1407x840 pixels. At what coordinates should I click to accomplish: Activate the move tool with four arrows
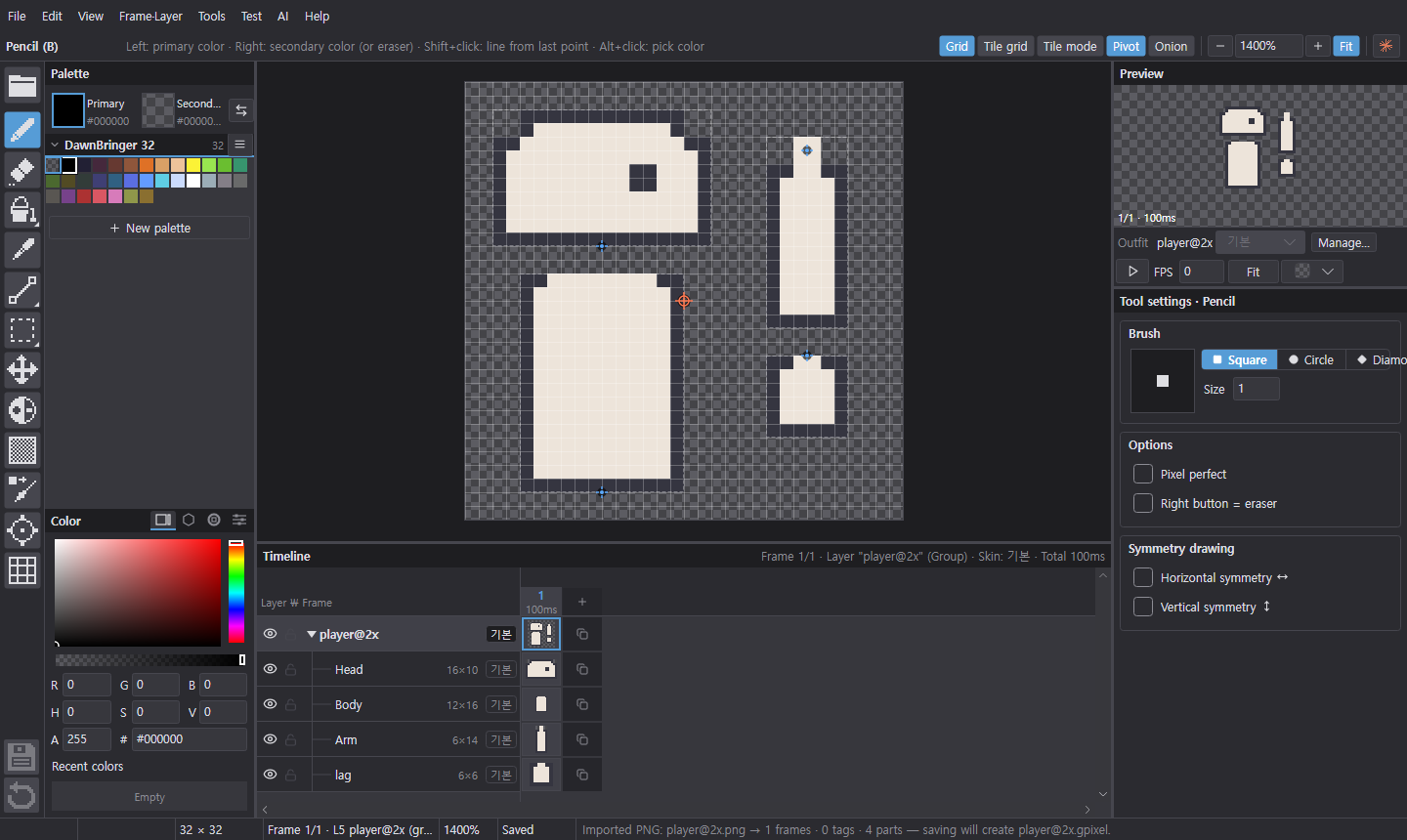coord(22,370)
